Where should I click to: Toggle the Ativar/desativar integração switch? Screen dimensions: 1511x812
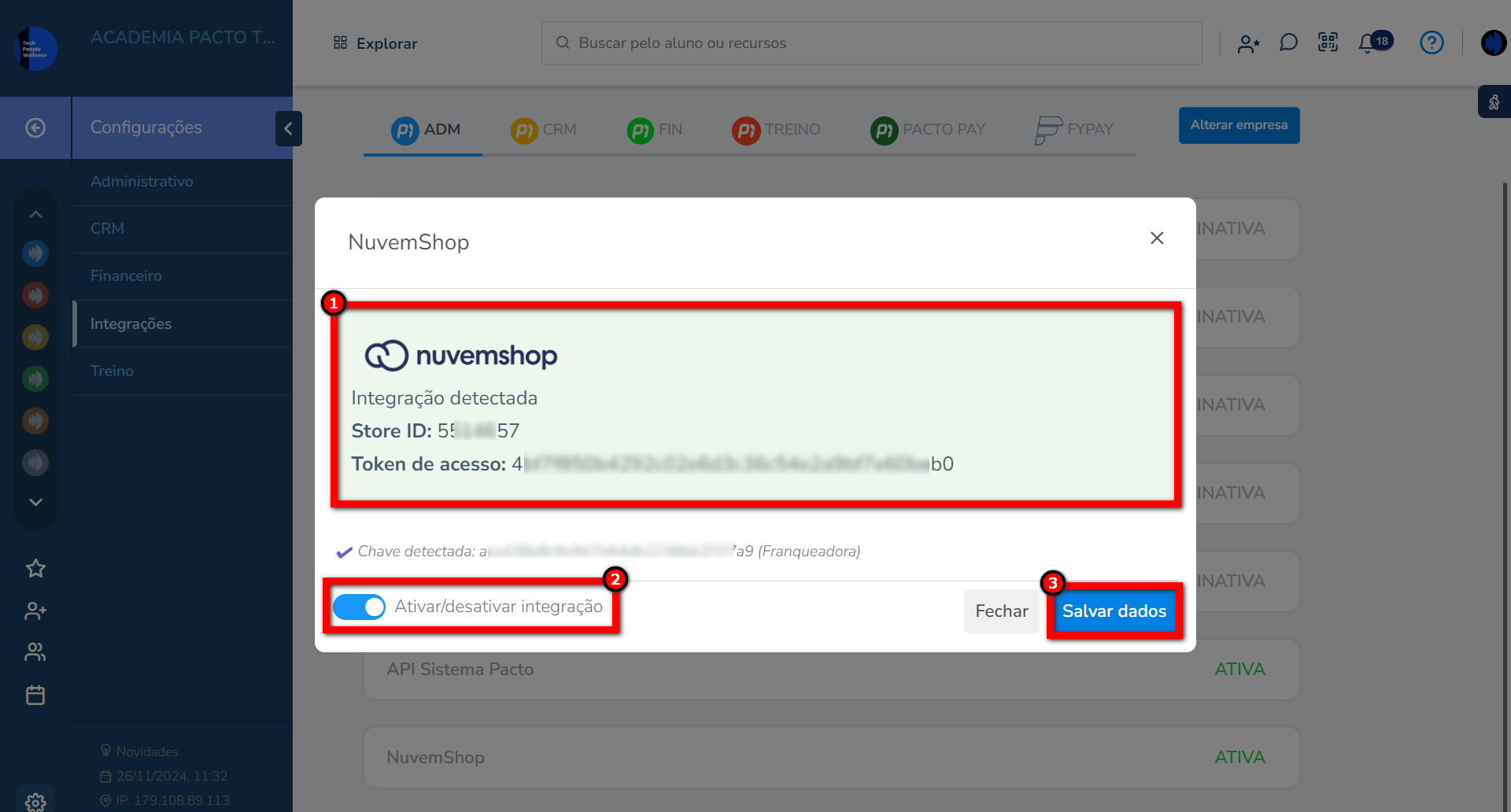[x=359, y=607]
